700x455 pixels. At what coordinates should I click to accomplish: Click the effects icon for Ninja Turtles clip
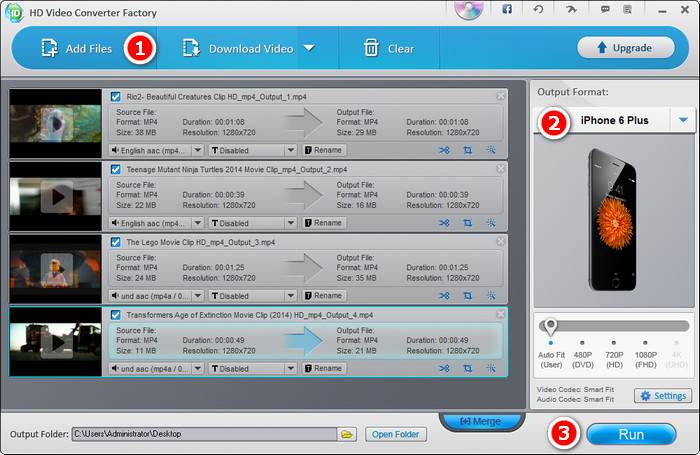coord(491,223)
